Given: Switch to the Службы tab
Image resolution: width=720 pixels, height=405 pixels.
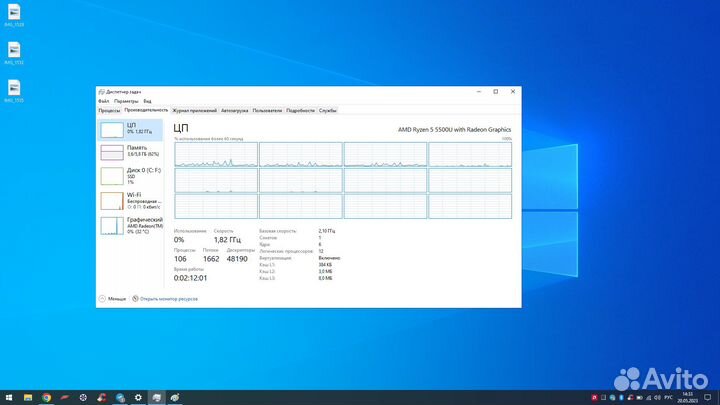Looking at the screenshot, I should tap(328, 111).
